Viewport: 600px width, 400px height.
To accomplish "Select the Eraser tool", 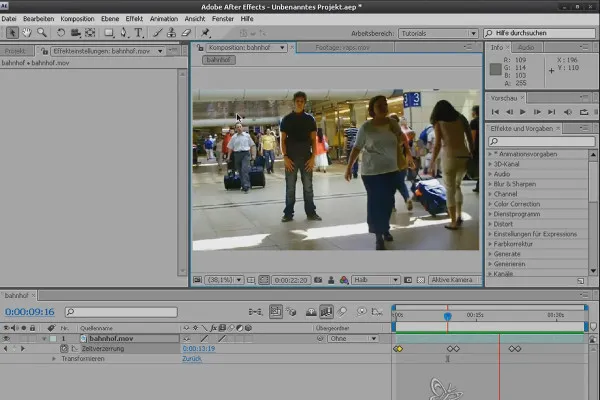I will (x=186, y=33).
